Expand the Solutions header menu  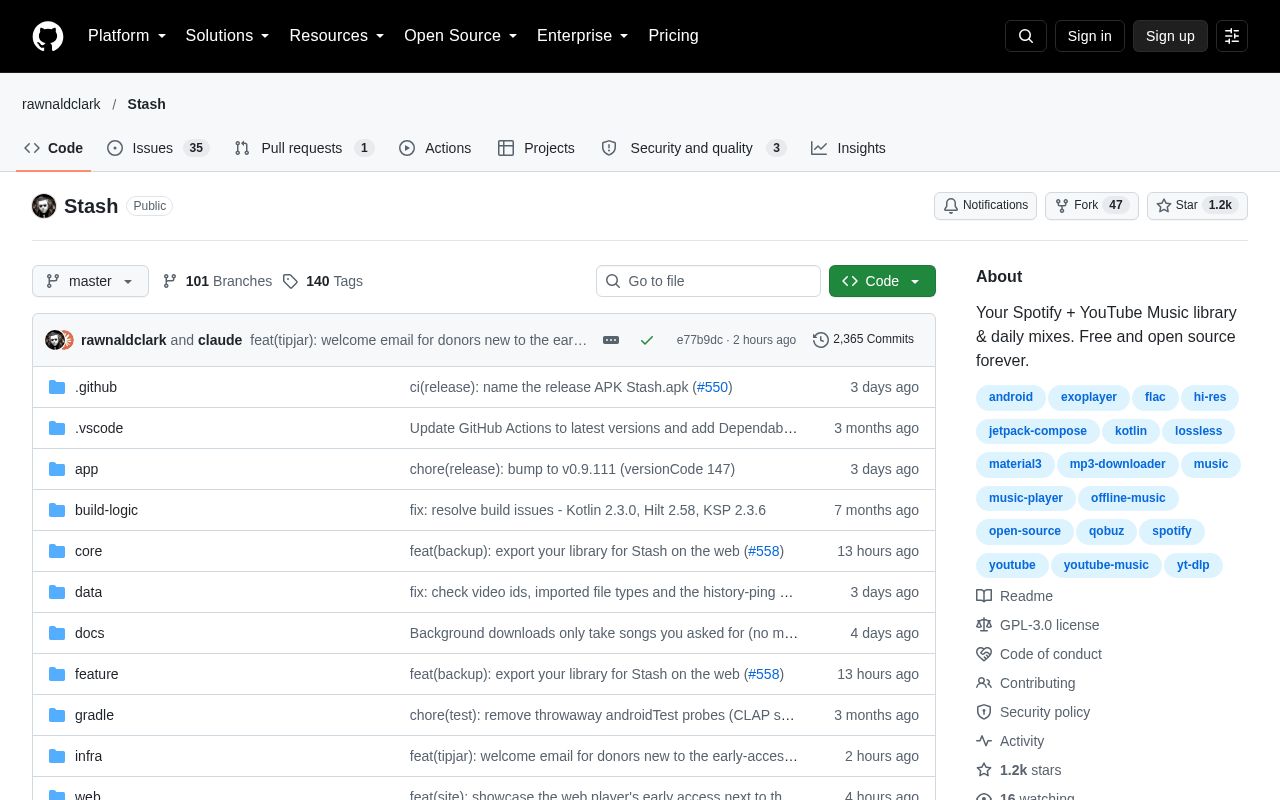pyautogui.click(x=228, y=36)
